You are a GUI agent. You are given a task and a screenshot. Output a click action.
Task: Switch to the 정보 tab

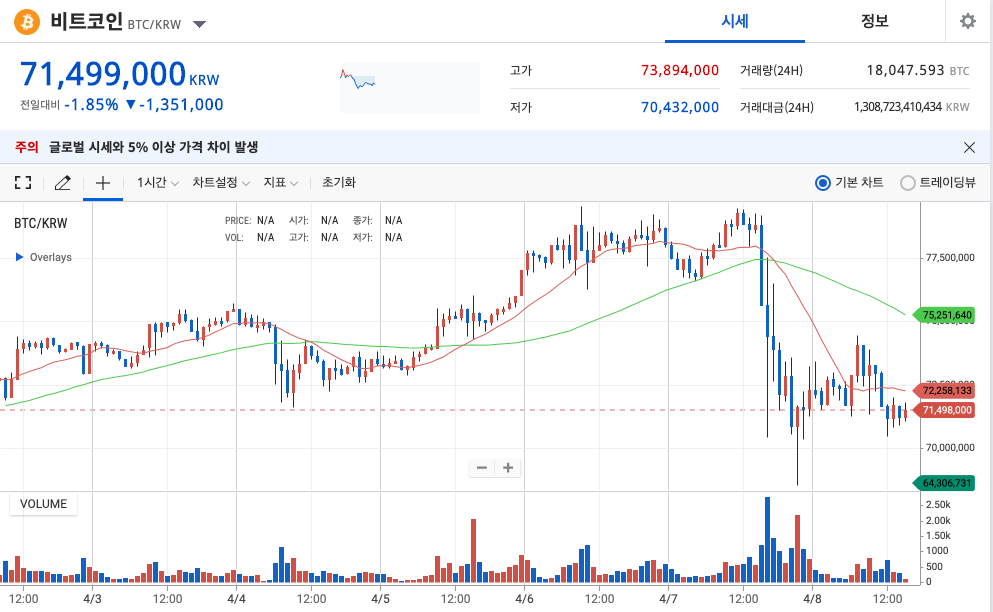coord(875,22)
